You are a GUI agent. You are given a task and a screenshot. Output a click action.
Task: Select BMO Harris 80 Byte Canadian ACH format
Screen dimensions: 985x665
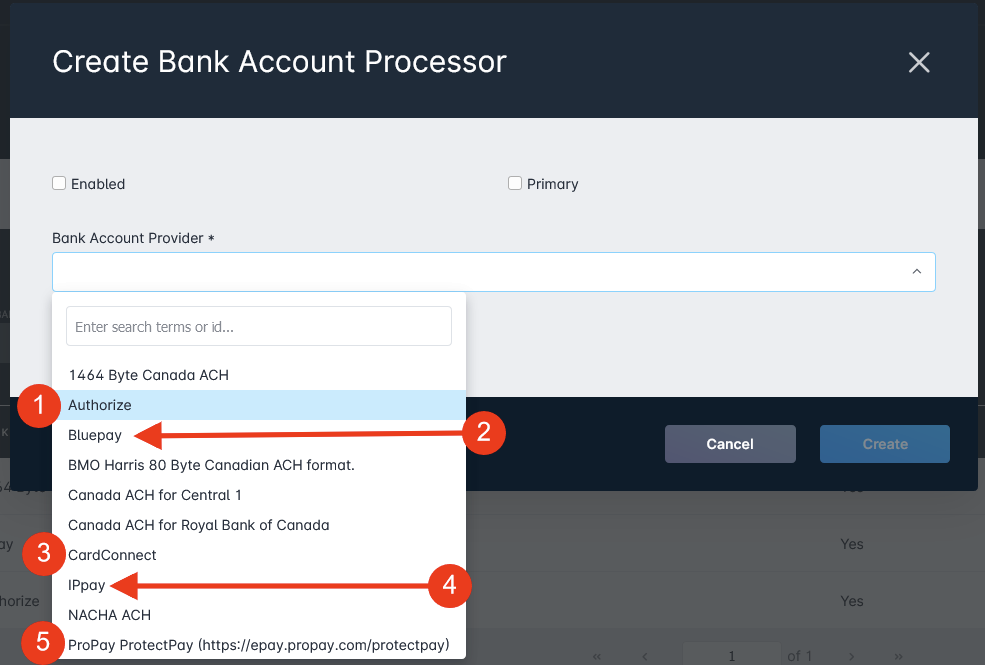[259, 465]
